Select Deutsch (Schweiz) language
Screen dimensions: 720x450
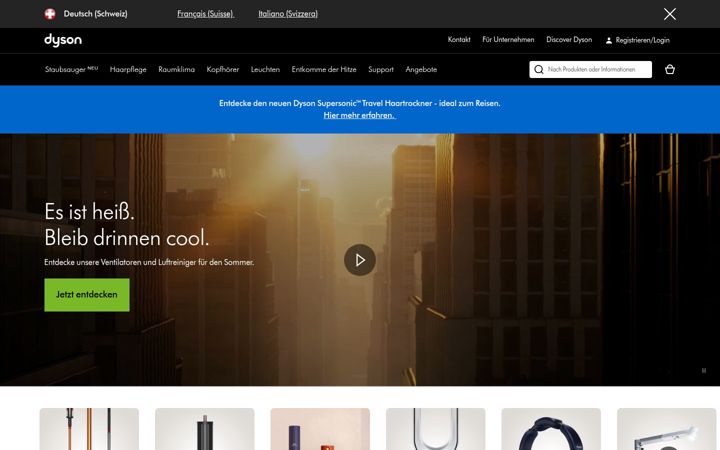coord(96,14)
